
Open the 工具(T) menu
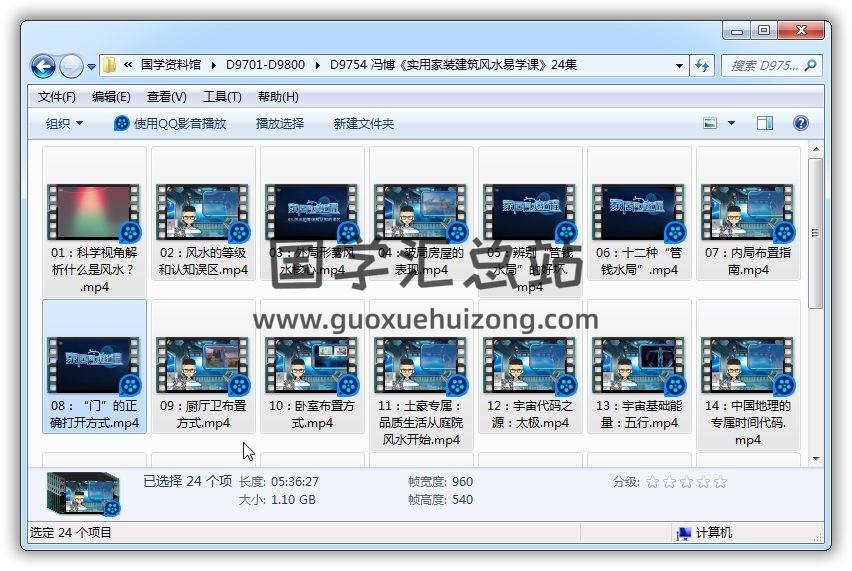222,97
